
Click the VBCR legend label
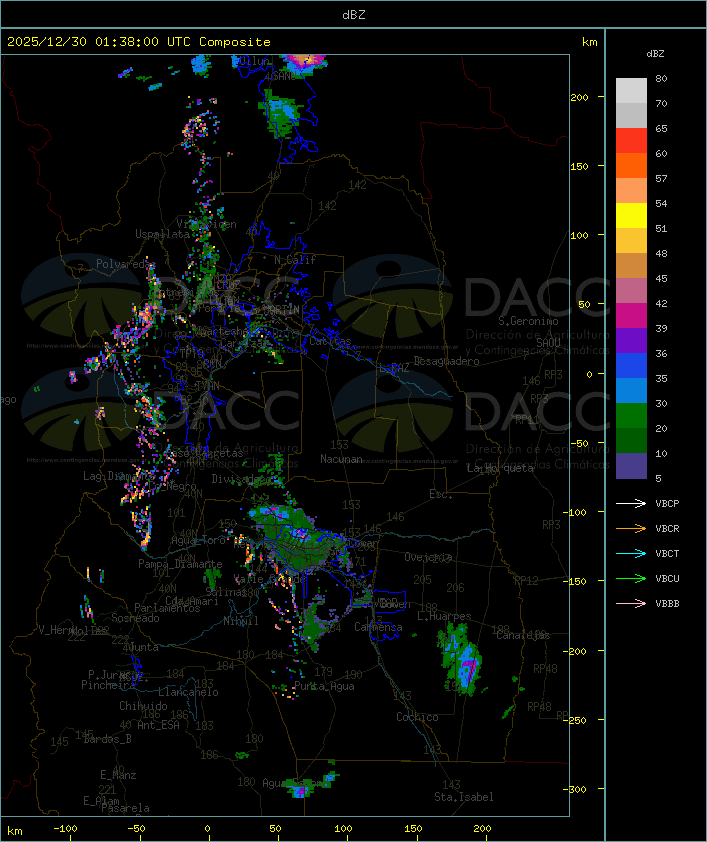click(x=667, y=528)
